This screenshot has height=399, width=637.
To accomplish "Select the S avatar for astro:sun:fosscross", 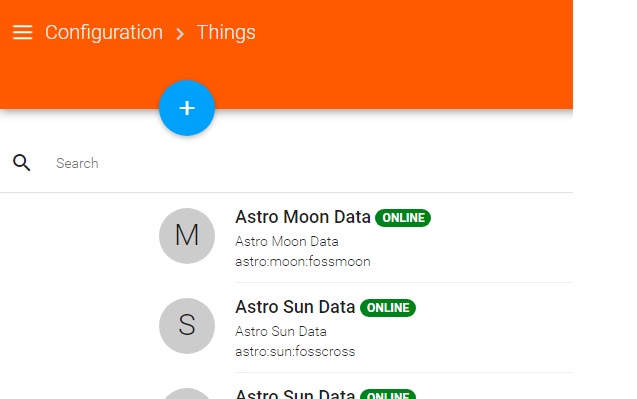I will coord(187,326).
